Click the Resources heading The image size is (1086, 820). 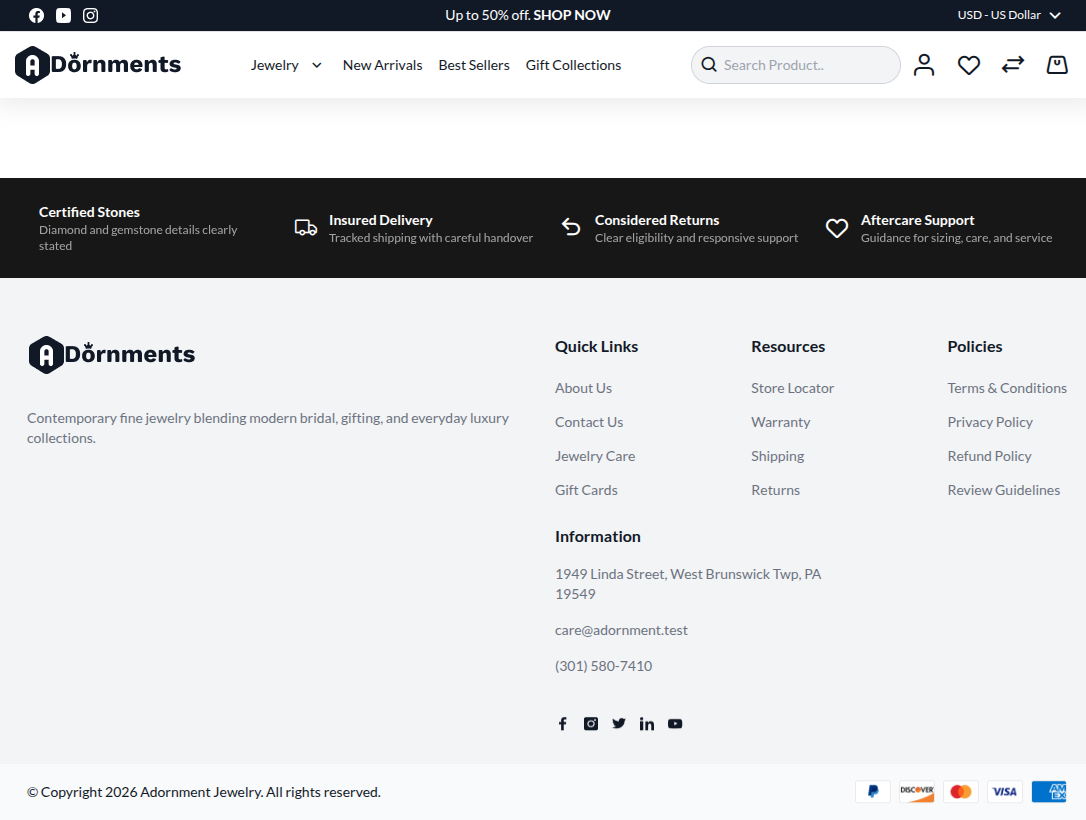[x=788, y=346]
